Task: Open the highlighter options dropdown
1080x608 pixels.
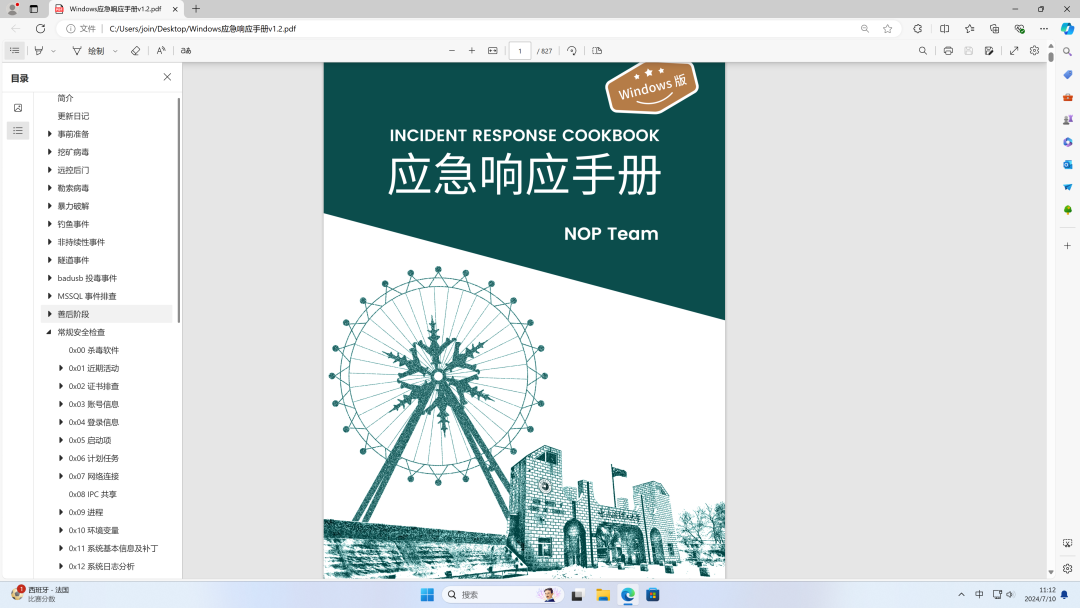Action: [x=53, y=50]
